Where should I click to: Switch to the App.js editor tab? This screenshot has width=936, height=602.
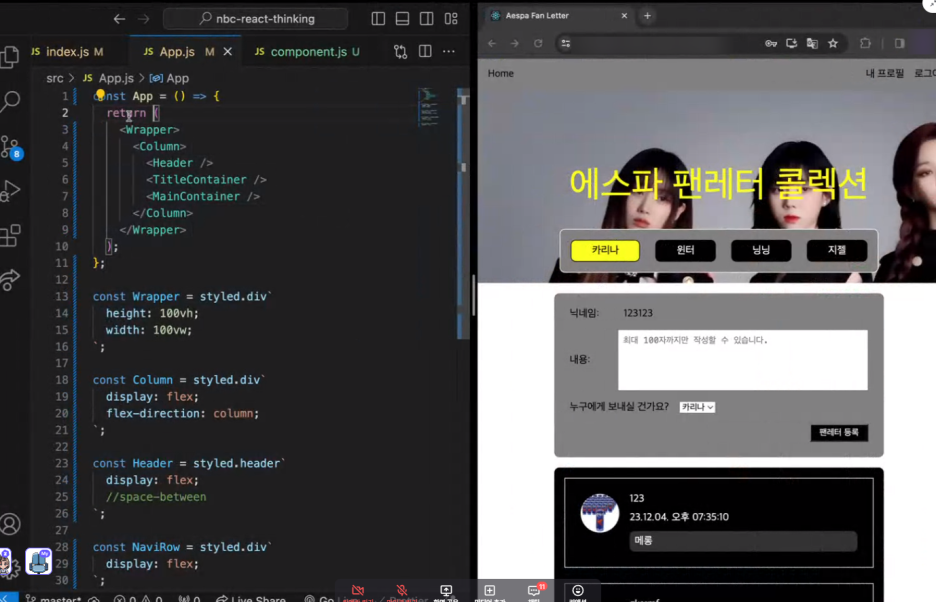[177, 52]
